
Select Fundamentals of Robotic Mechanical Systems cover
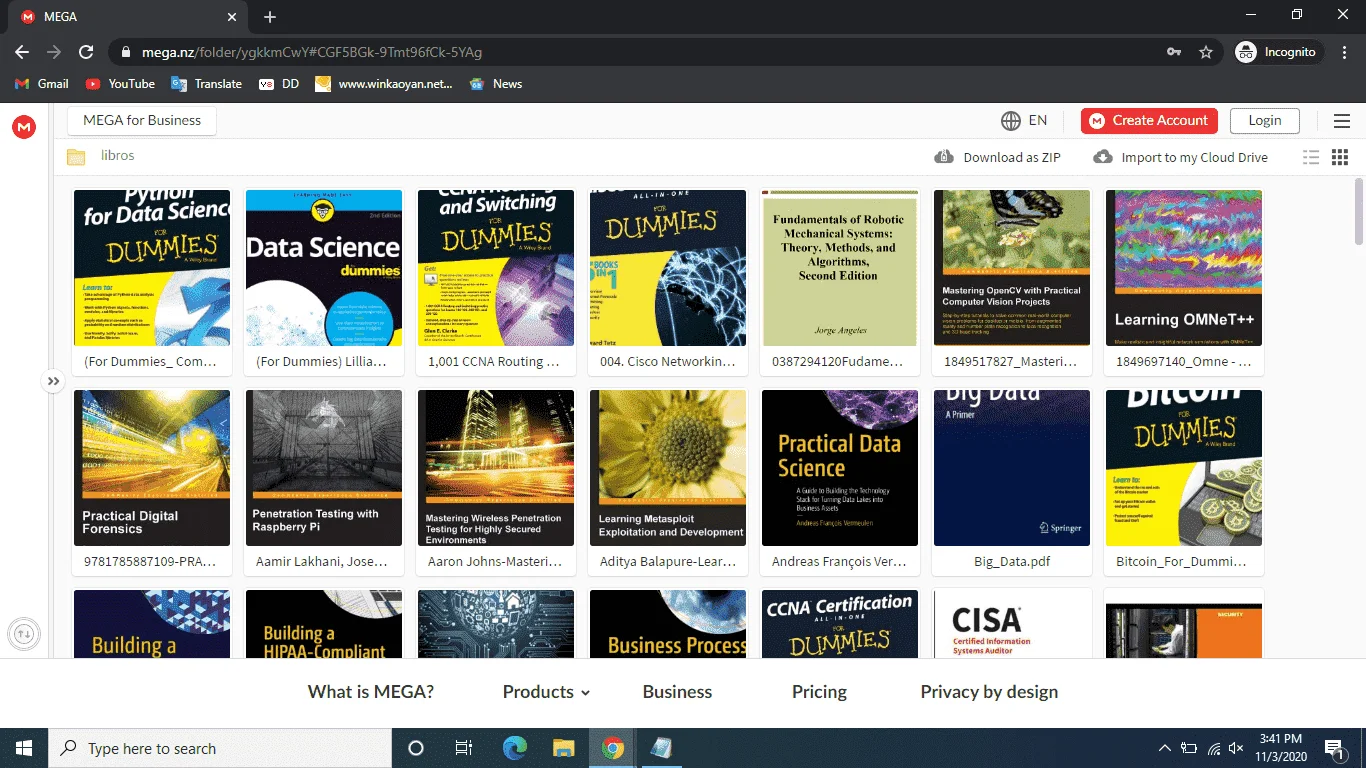(840, 268)
